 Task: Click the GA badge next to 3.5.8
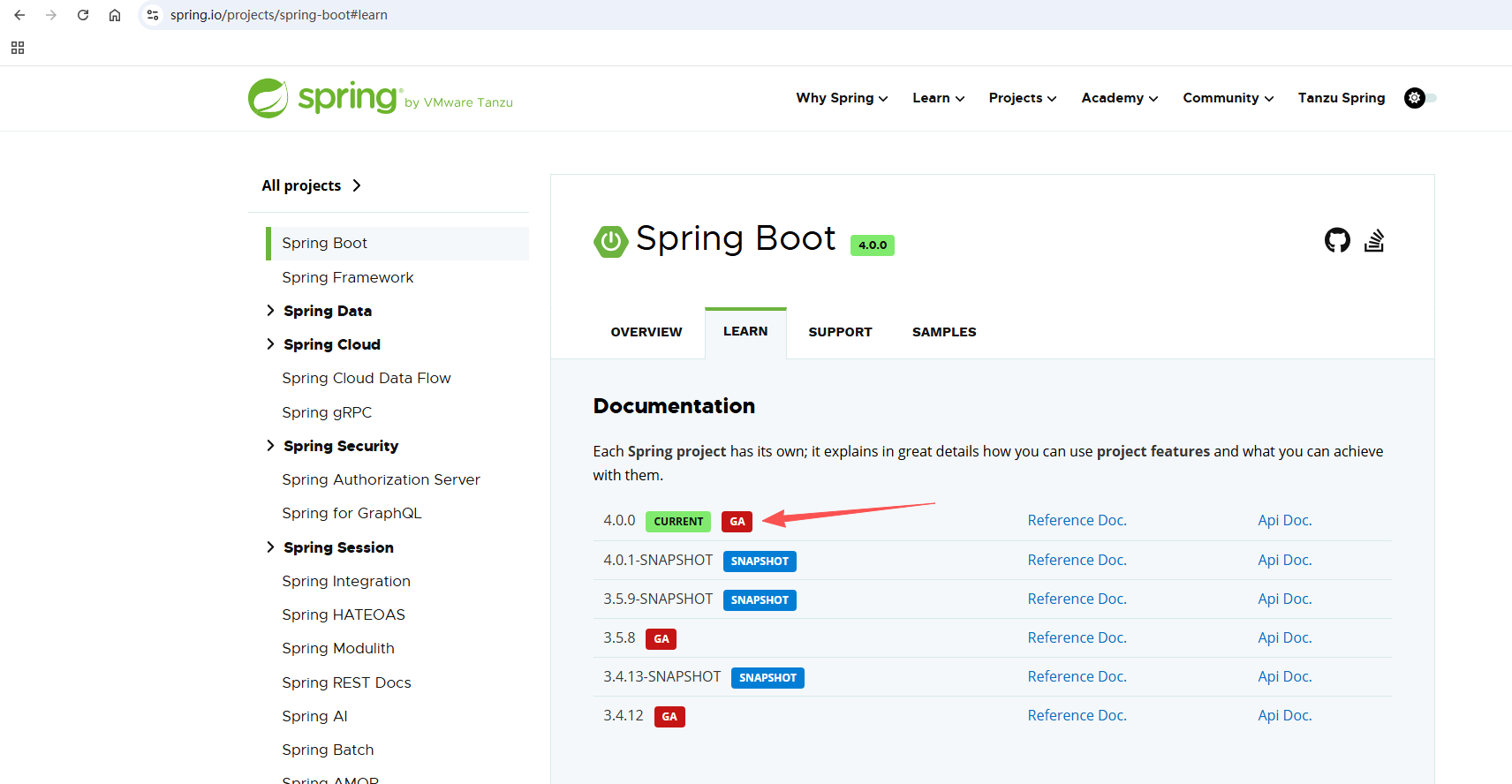click(661, 639)
